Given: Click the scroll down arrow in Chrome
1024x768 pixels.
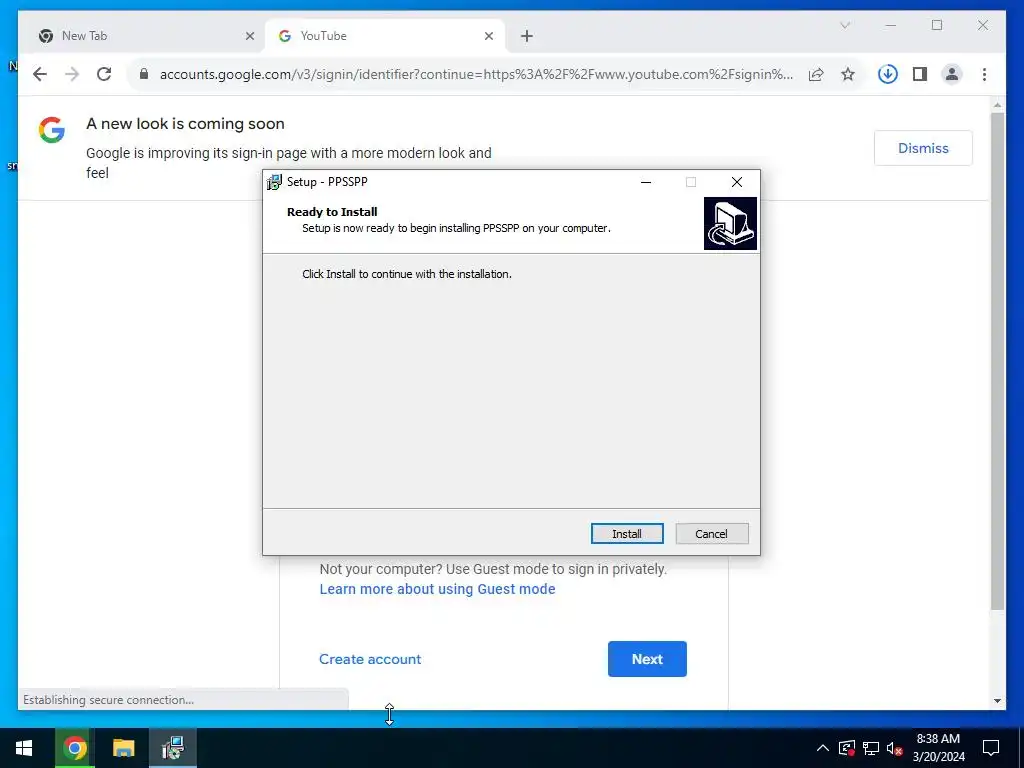Looking at the screenshot, I should coord(997,701).
